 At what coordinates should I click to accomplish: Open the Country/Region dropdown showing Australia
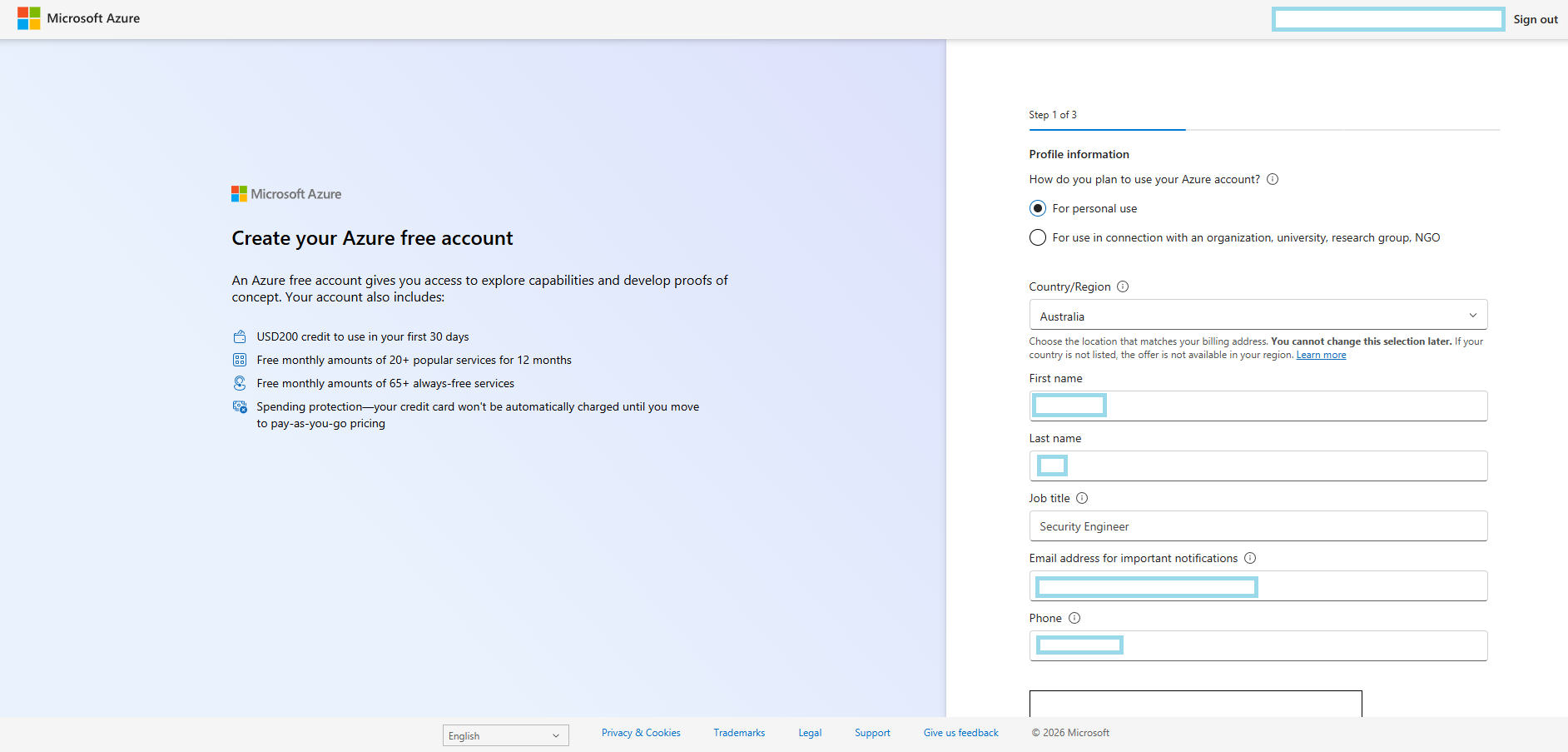pos(1258,316)
